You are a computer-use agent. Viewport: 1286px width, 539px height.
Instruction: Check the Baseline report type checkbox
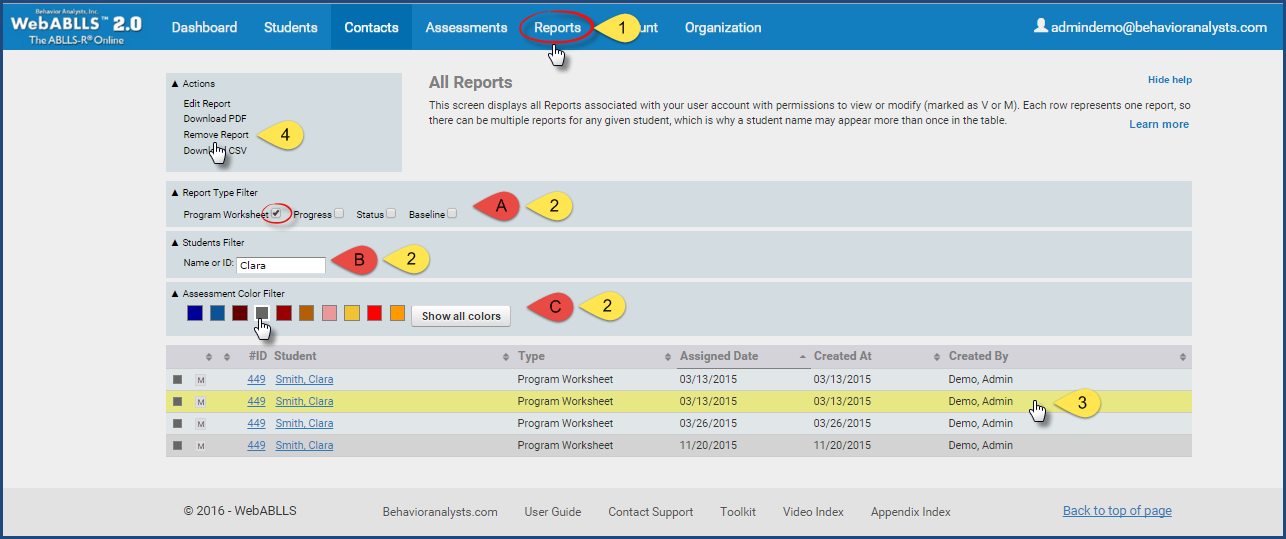pyautogui.click(x=453, y=213)
